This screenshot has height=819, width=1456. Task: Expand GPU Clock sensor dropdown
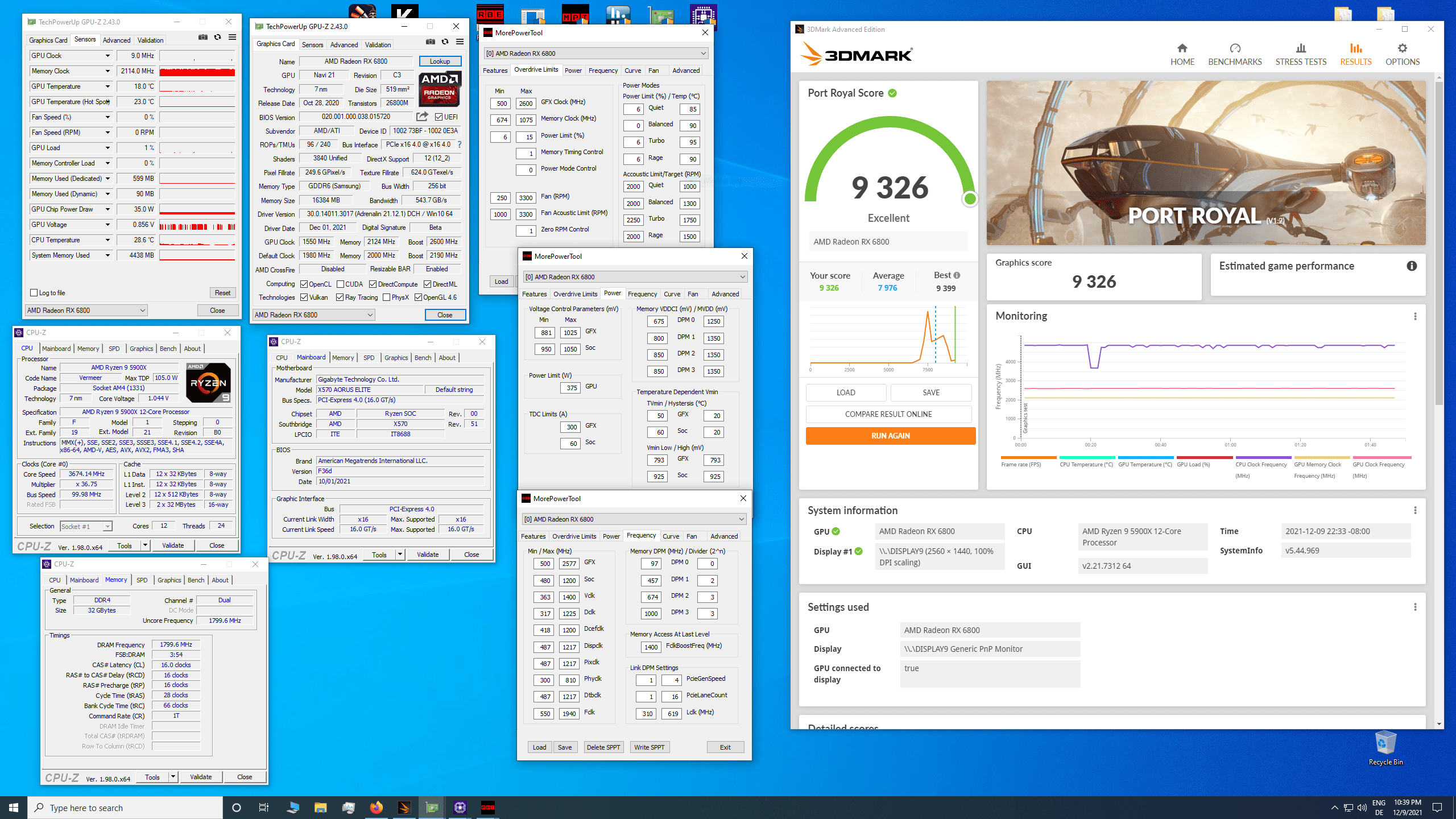107,56
